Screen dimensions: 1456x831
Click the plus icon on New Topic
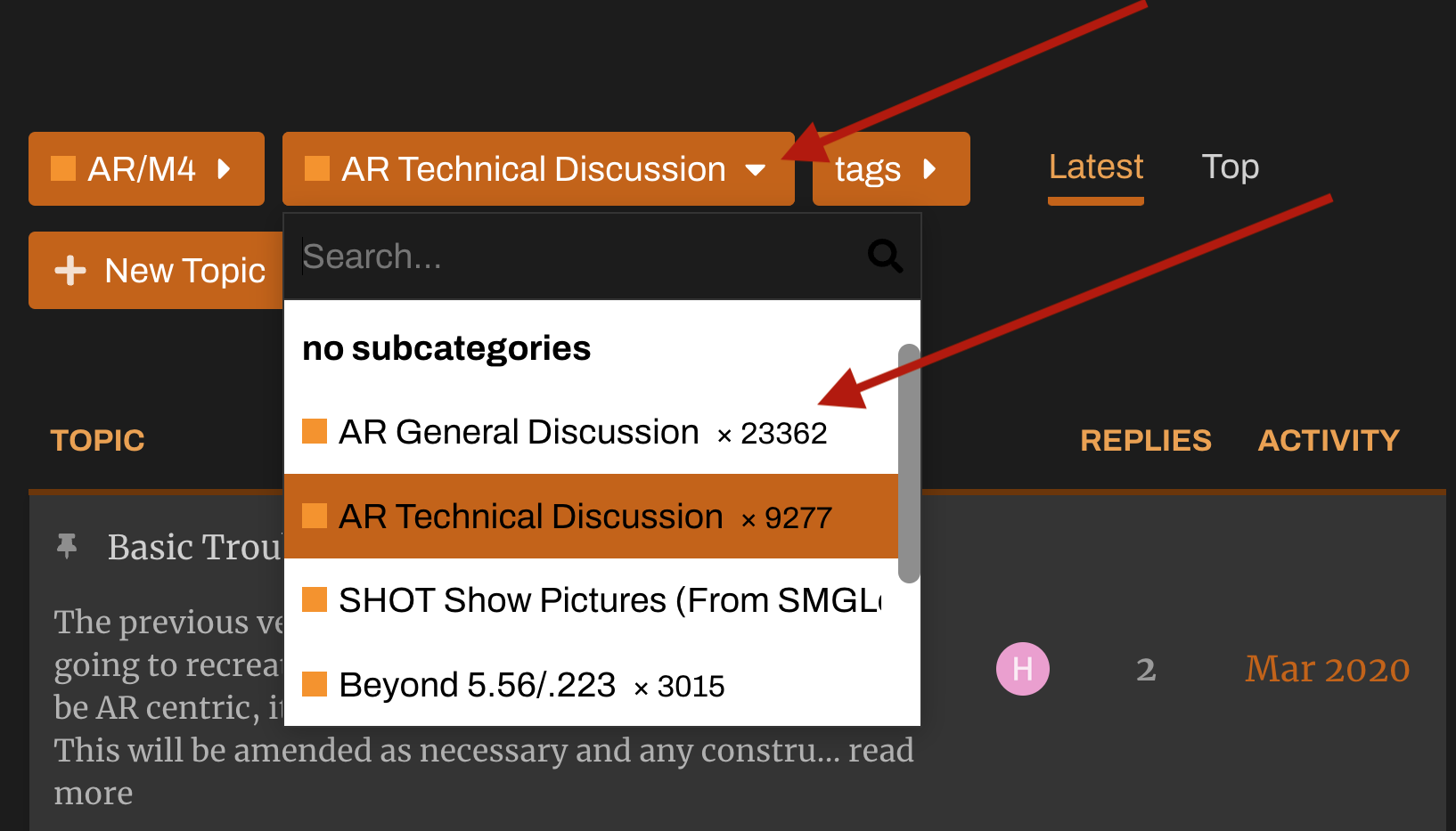pos(70,270)
